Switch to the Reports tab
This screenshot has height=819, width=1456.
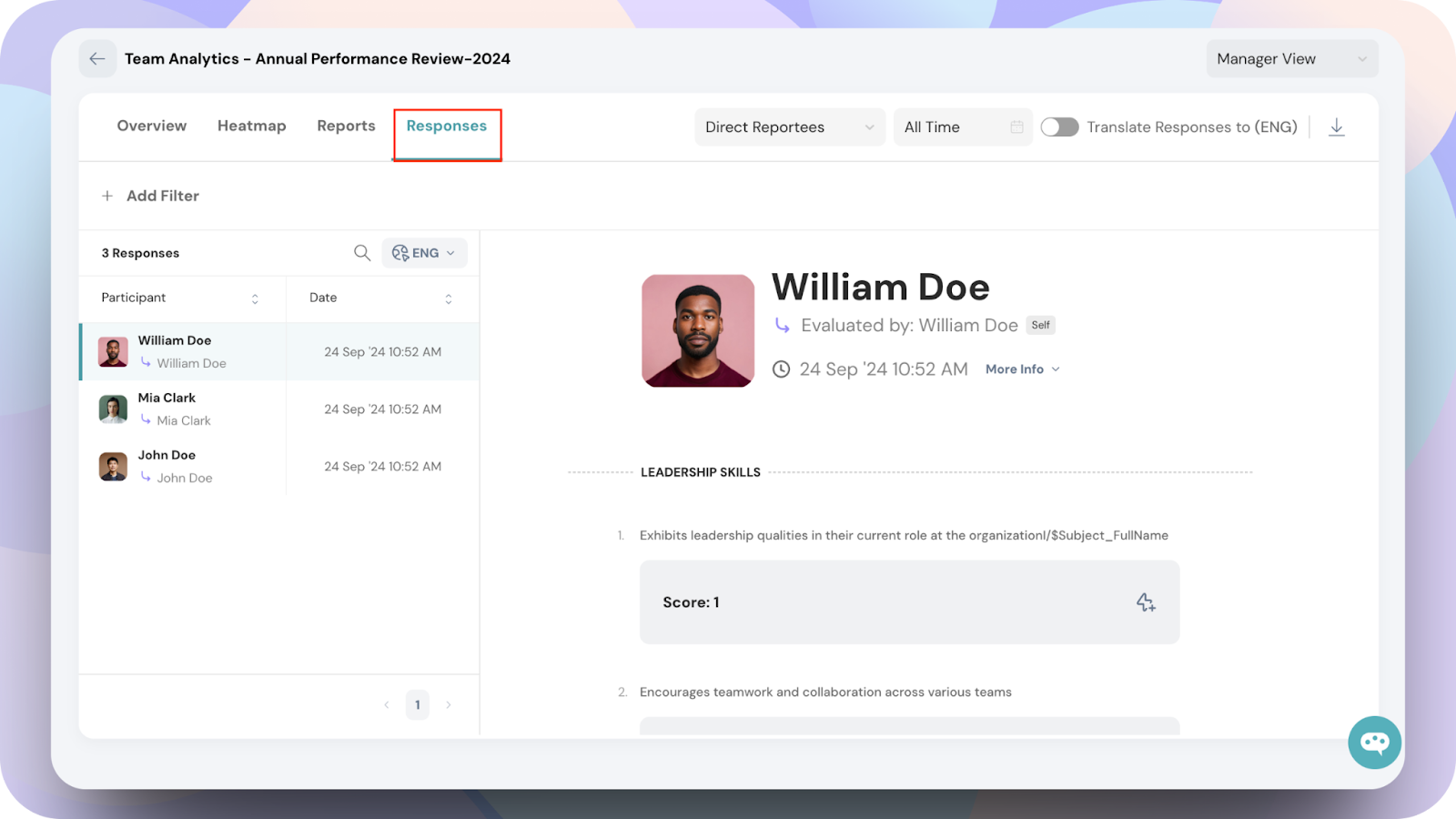click(346, 126)
